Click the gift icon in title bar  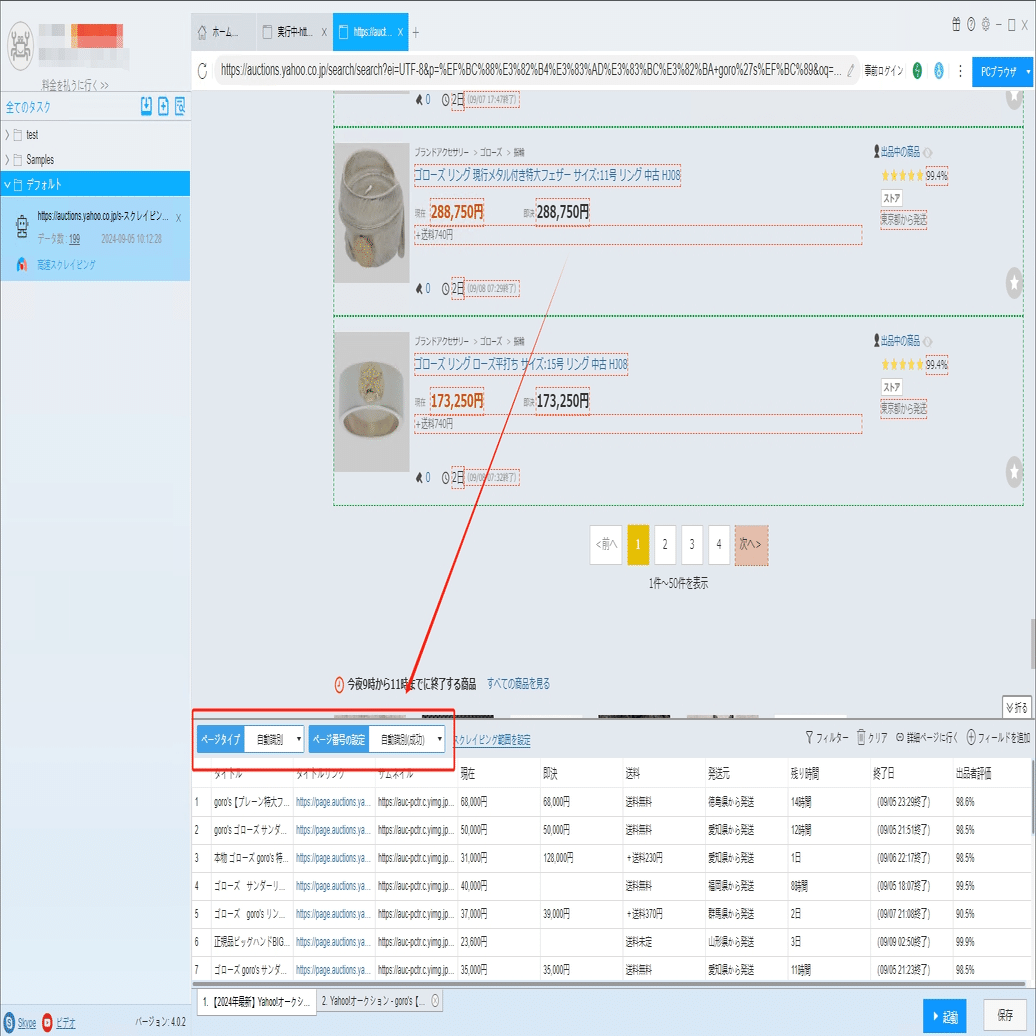click(956, 24)
